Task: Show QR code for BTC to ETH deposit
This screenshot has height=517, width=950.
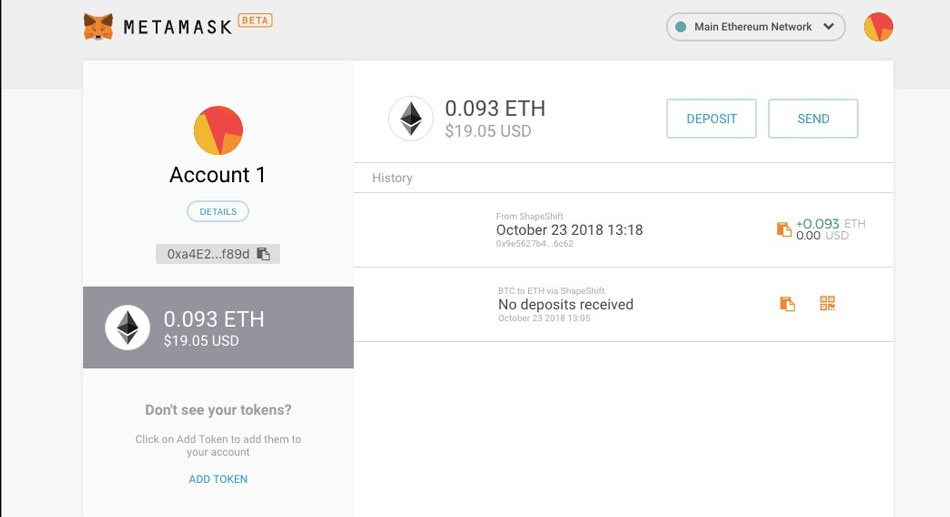Action: [827, 303]
